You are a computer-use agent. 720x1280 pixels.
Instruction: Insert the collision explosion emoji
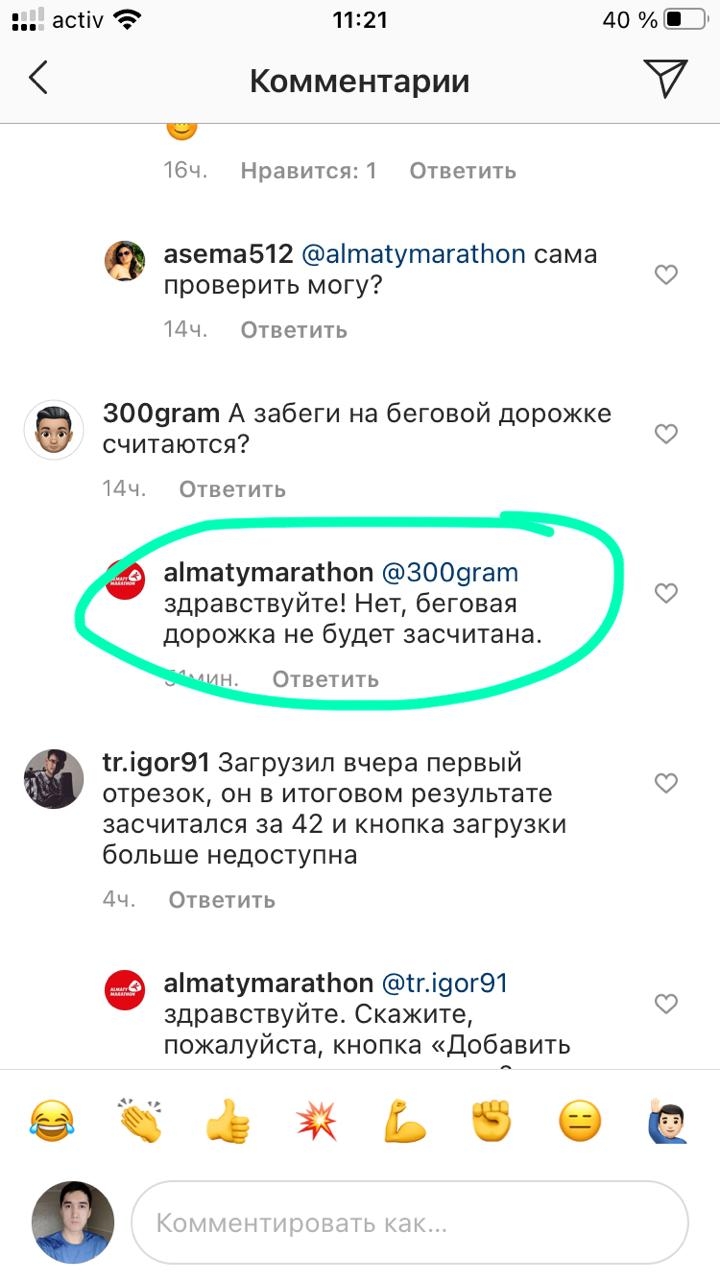tap(316, 1120)
